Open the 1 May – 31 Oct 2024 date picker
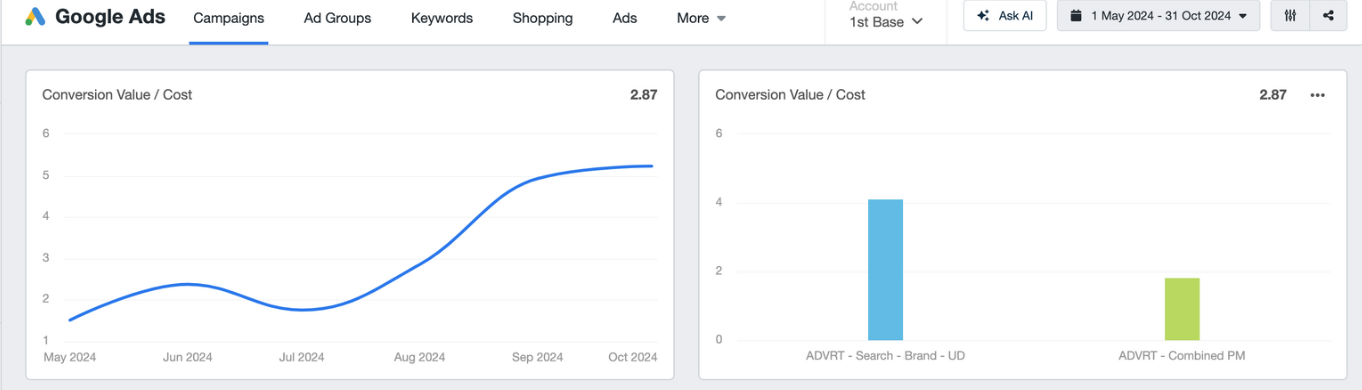The height and width of the screenshot is (390, 1362). pyautogui.click(x=1158, y=16)
